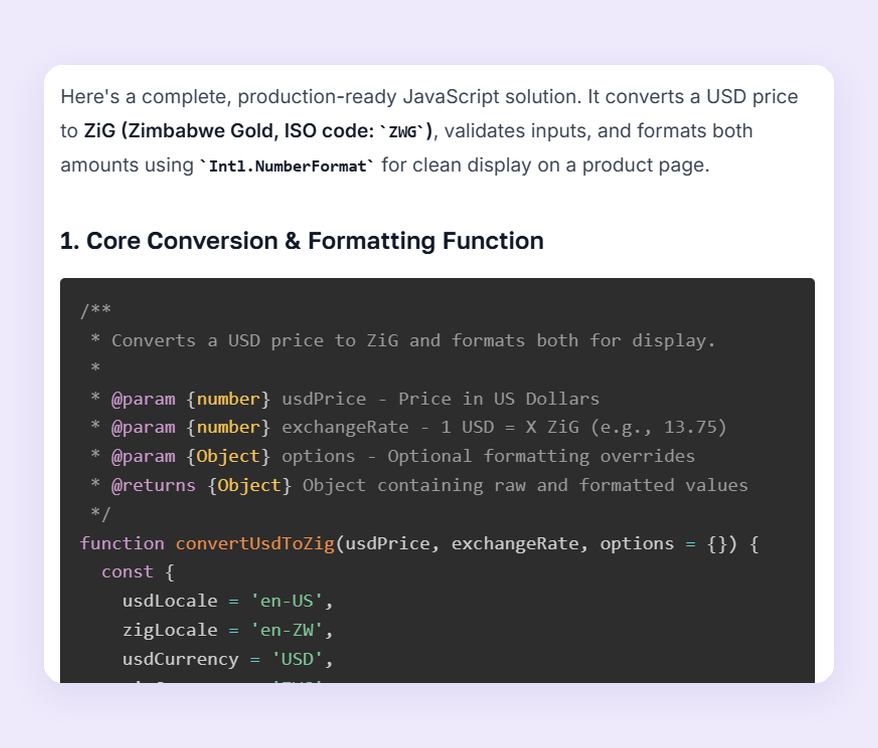The height and width of the screenshot is (748, 878).
Task: Click the variable zigLocale
Action: point(170,630)
